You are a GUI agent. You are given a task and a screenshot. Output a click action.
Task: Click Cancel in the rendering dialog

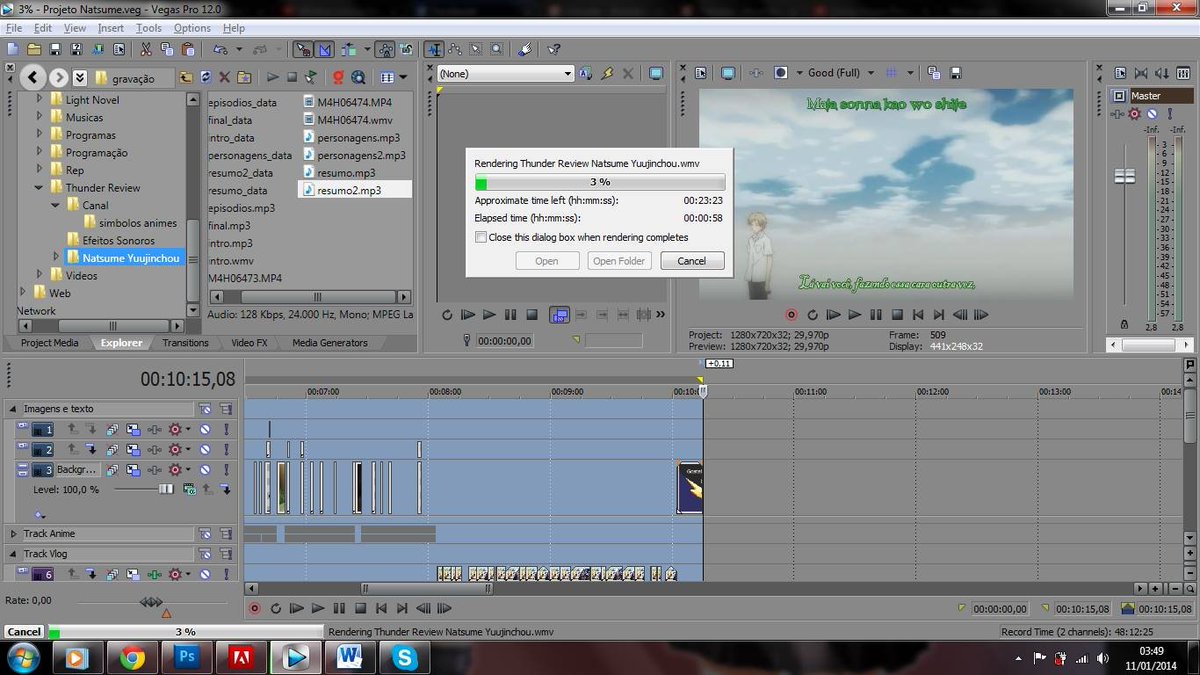pos(692,261)
